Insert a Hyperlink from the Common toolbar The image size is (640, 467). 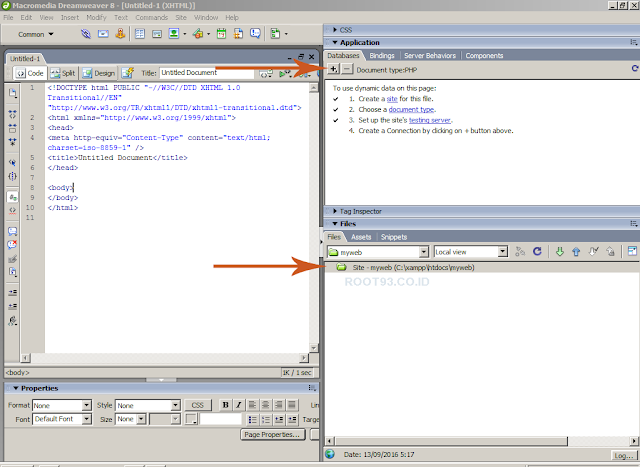[x=86, y=34]
